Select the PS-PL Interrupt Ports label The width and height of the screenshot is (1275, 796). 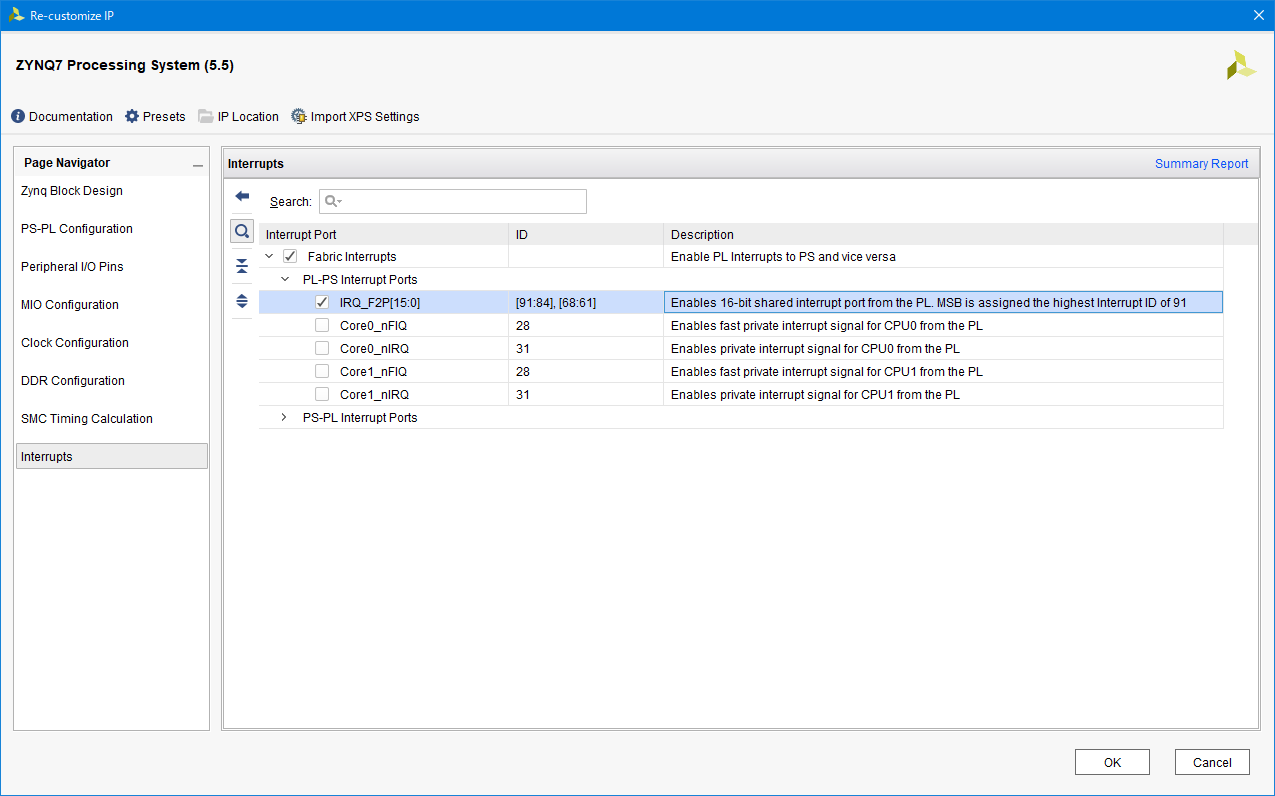coord(360,417)
